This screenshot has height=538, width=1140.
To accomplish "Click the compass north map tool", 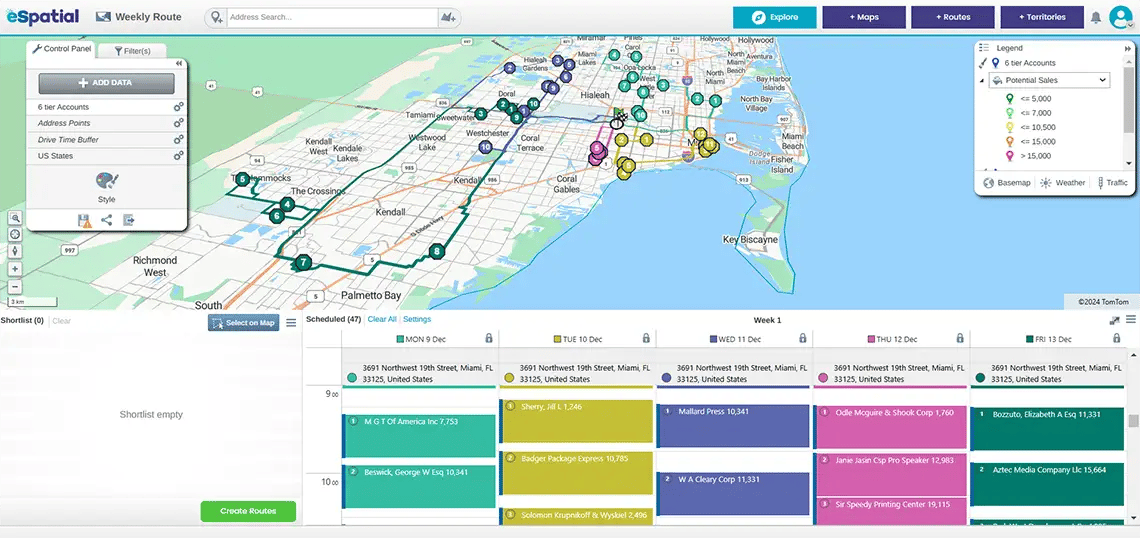I will [15, 251].
